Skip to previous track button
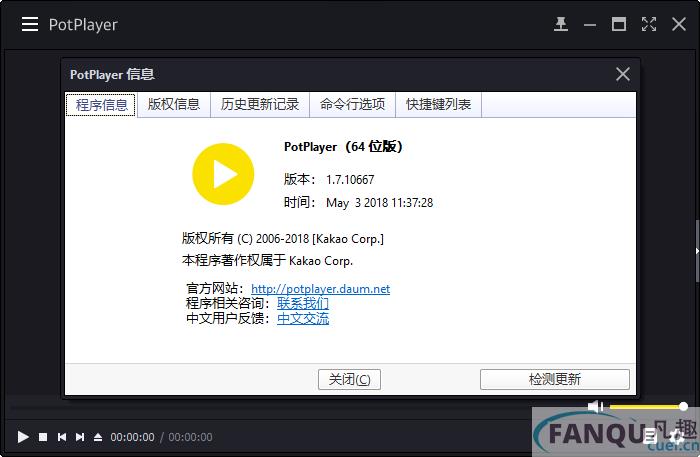This screenshot has width=700, height=457. point(62,437)
